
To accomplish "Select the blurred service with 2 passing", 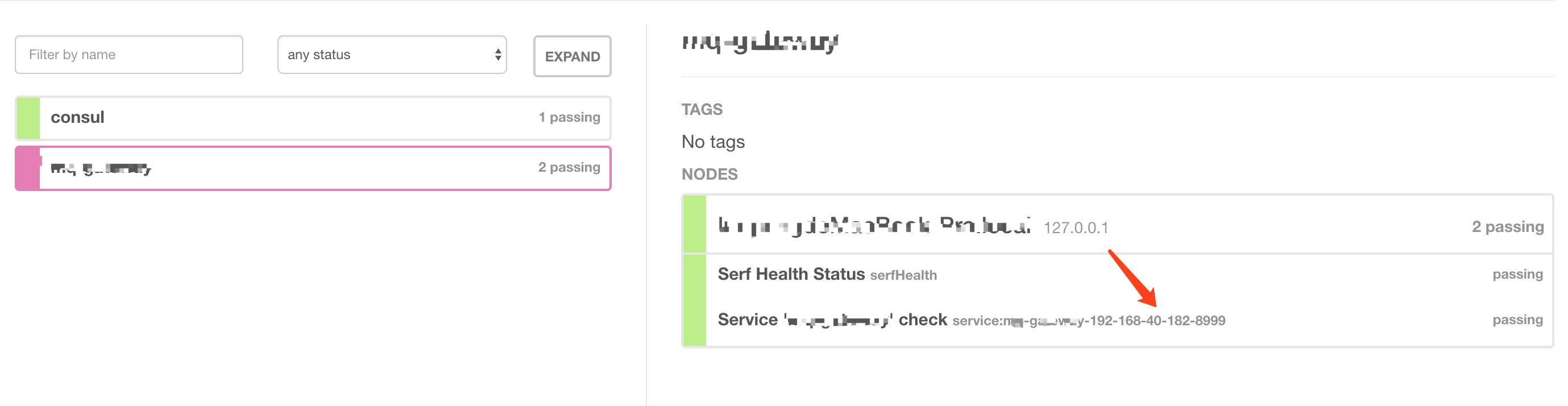I will point(313,168).
